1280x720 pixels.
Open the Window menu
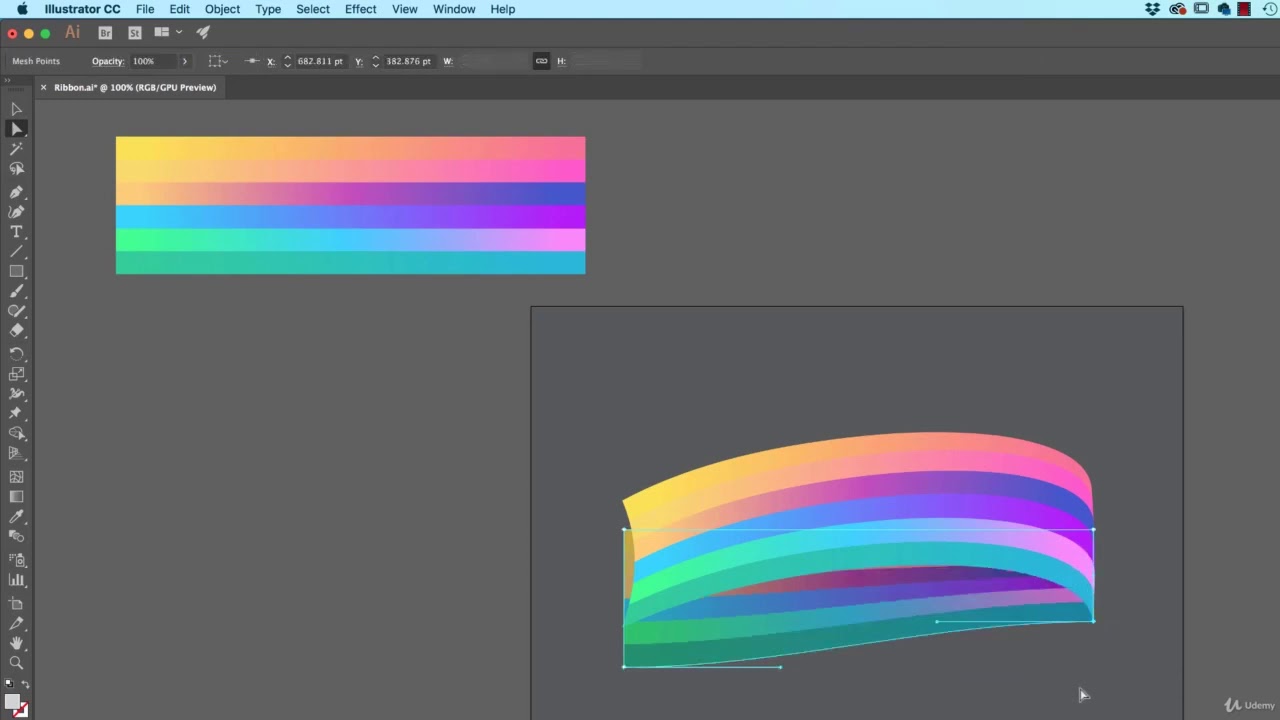coord(454,9)
